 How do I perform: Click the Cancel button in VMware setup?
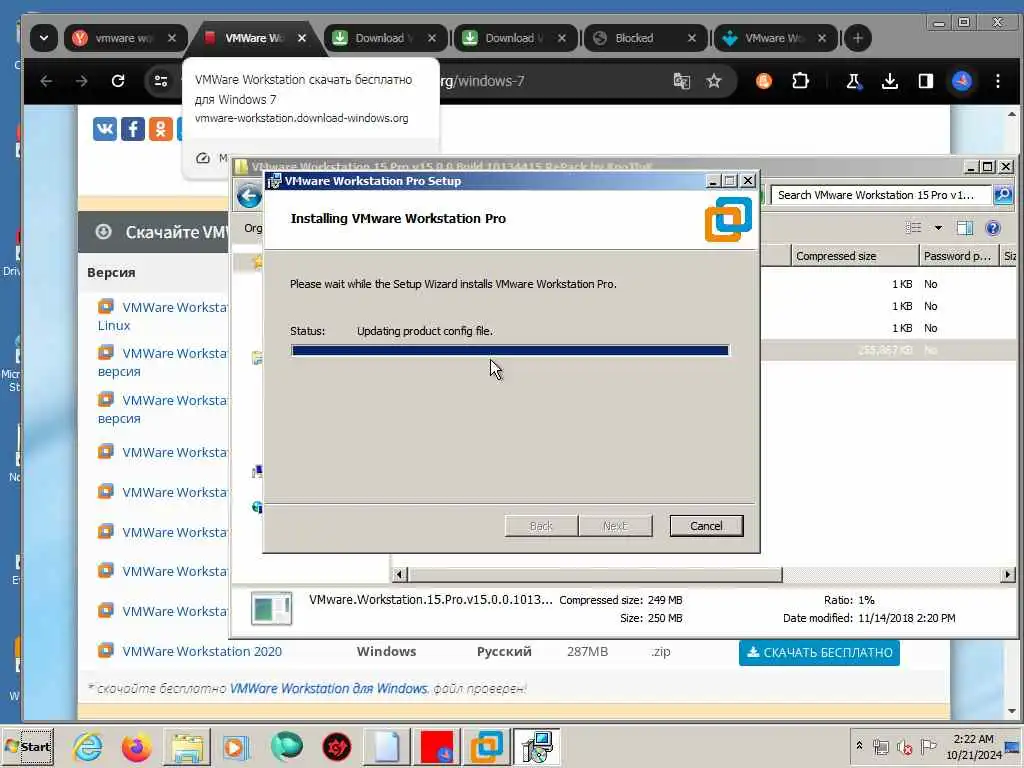pyautogui.click(x=706, y=526)
